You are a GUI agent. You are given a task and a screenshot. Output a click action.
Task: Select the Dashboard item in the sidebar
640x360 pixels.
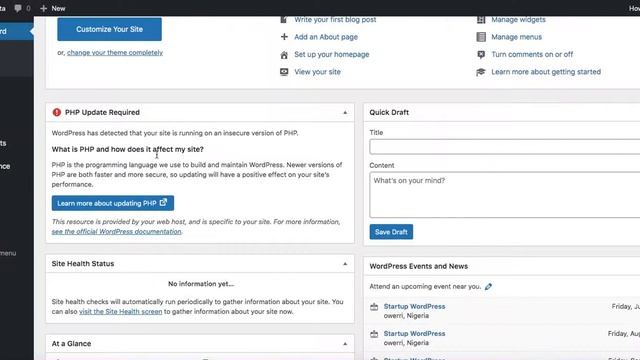16,31
